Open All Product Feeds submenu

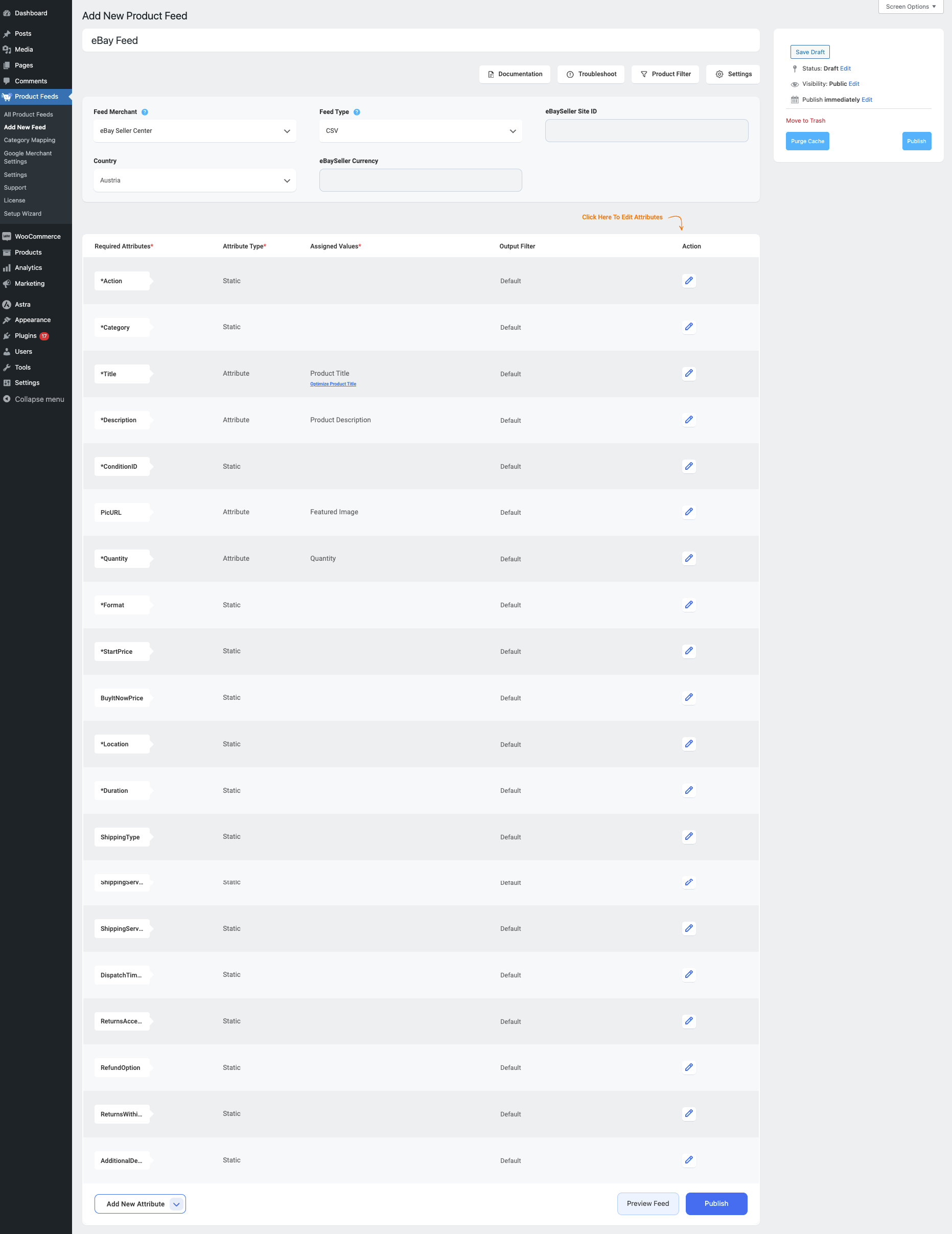(x=28, y=115)
